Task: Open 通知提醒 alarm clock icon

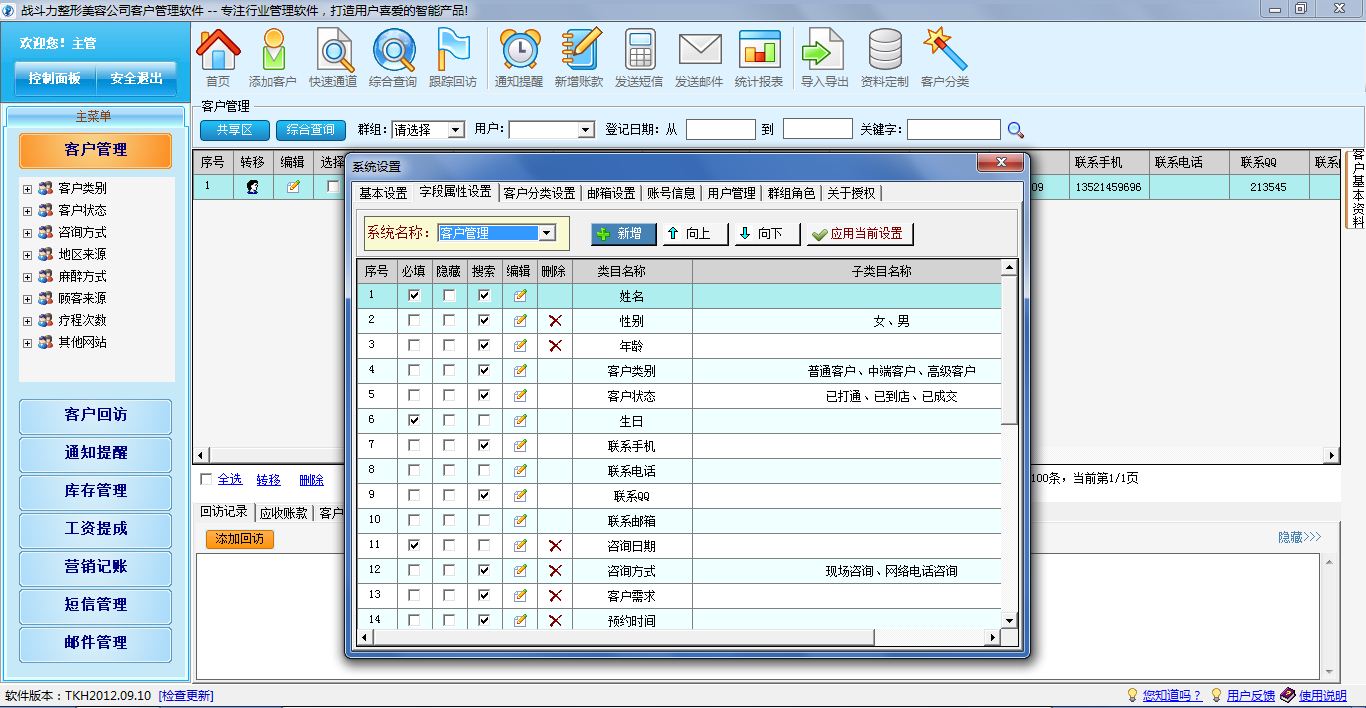Action: tap(519, 58)
